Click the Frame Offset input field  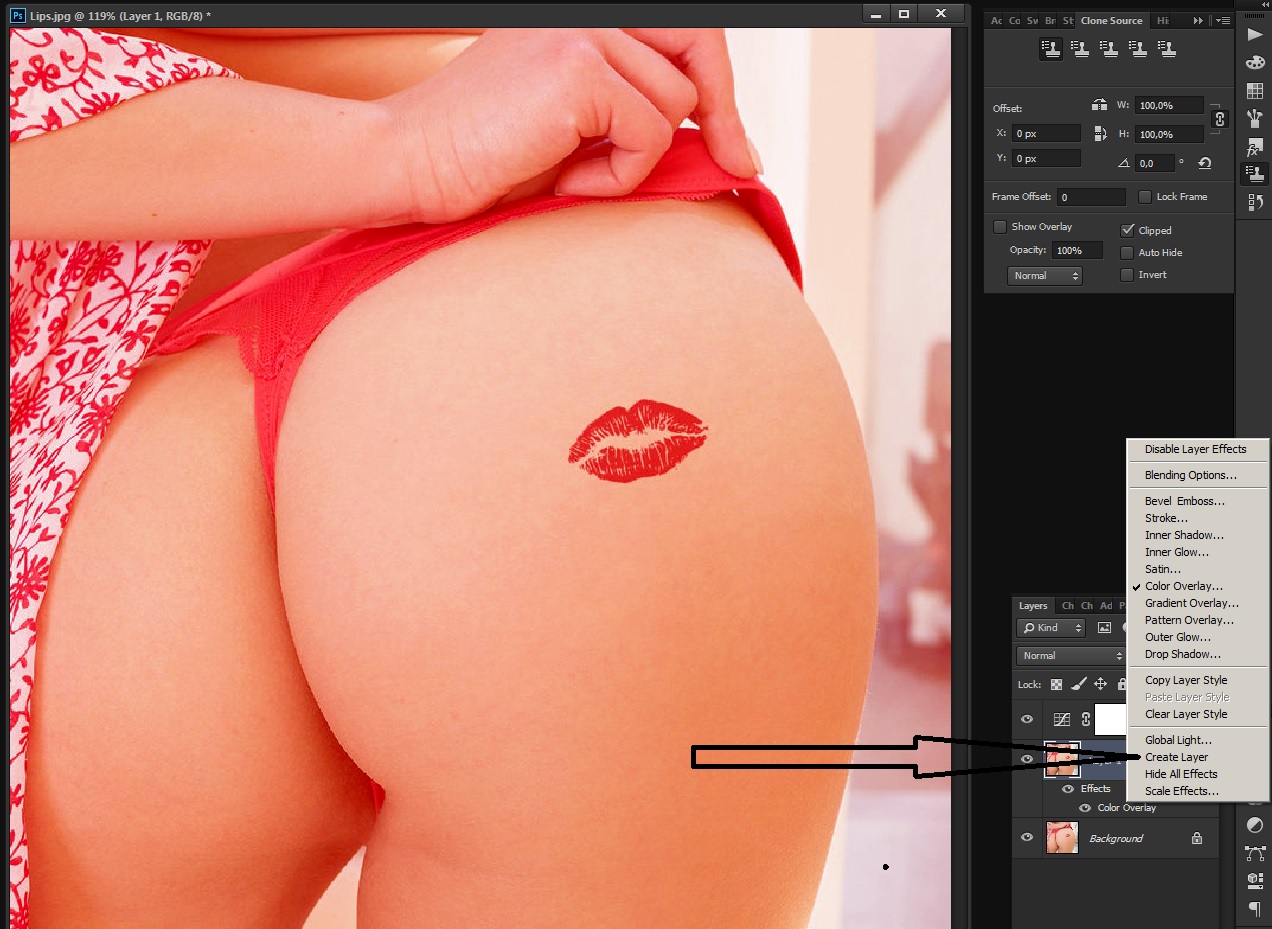[1092, 198]
